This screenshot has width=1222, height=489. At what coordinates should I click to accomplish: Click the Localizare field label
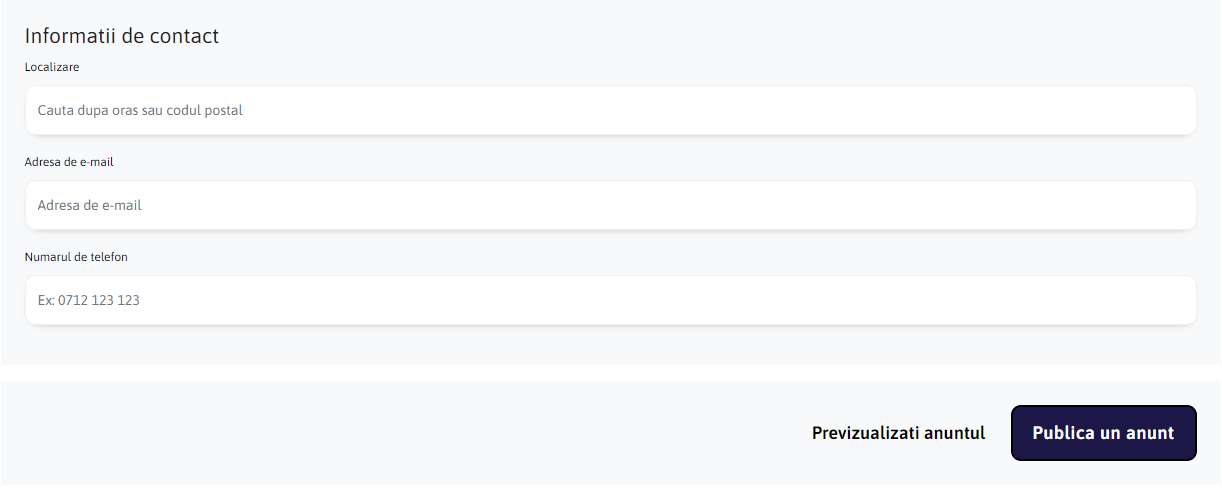52,67
